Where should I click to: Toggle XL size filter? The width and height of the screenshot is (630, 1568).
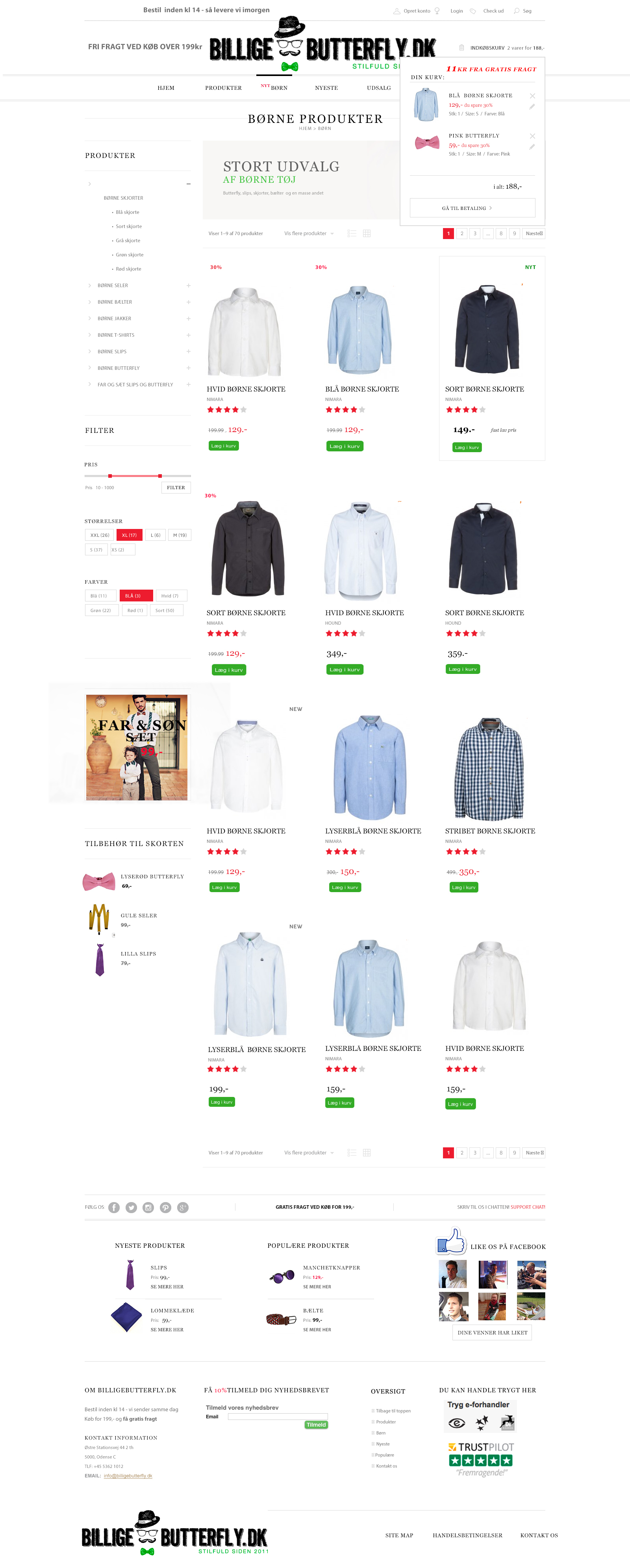point(129,535)
